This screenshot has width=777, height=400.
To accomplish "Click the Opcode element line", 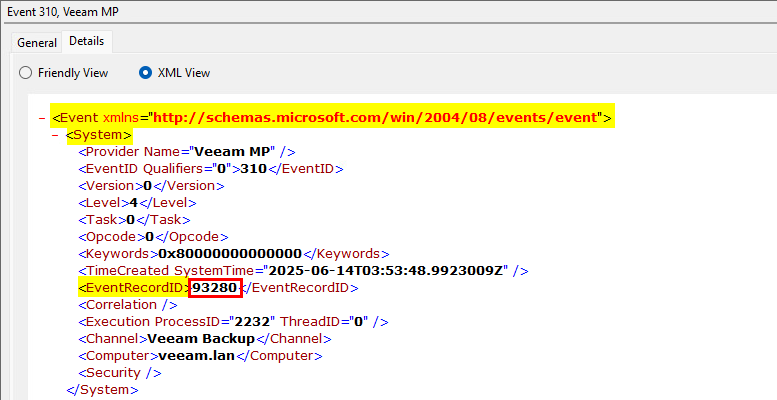I will (x=153, y=237).
